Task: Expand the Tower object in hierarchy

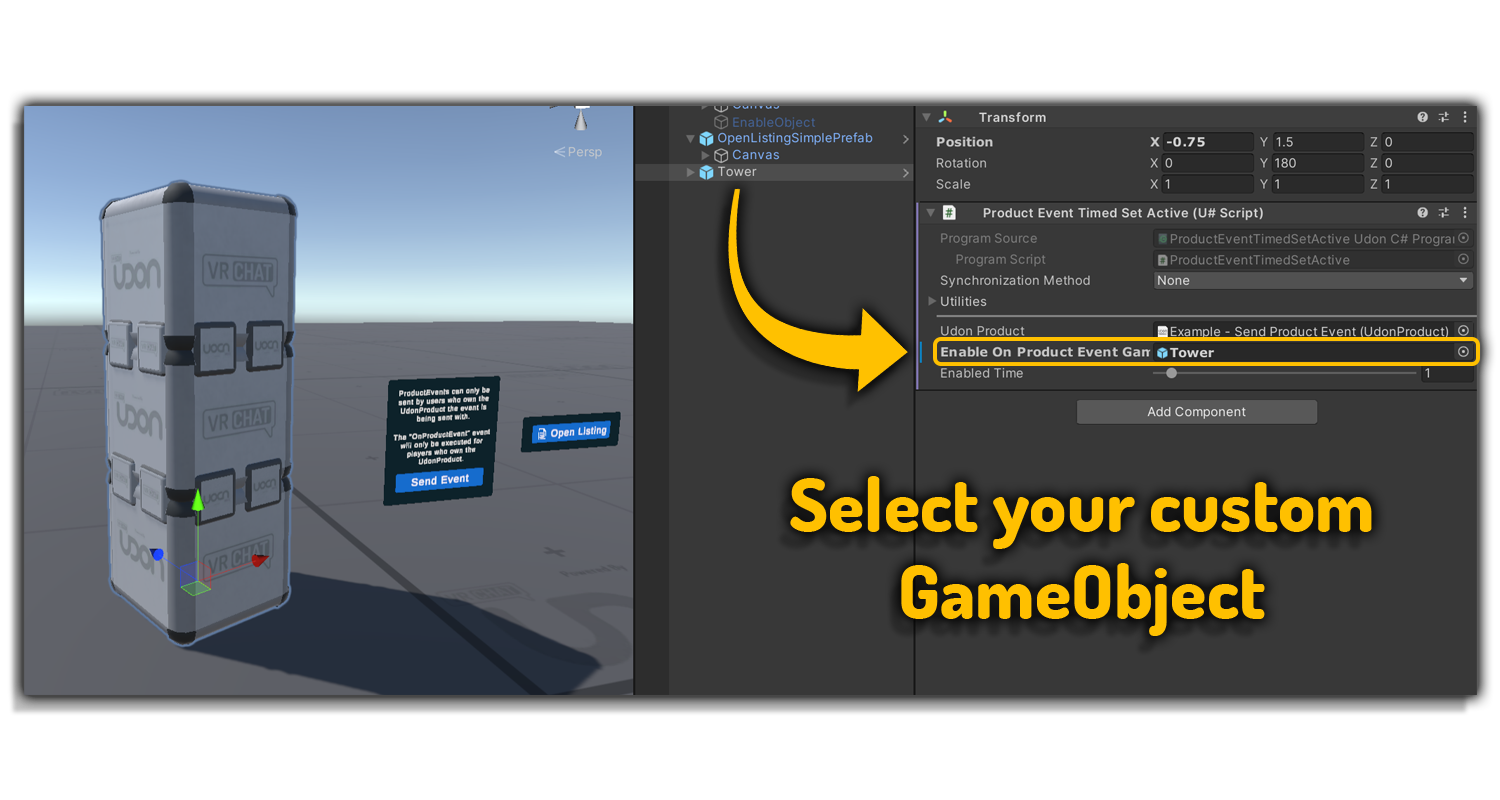Action: coord(690,172)
